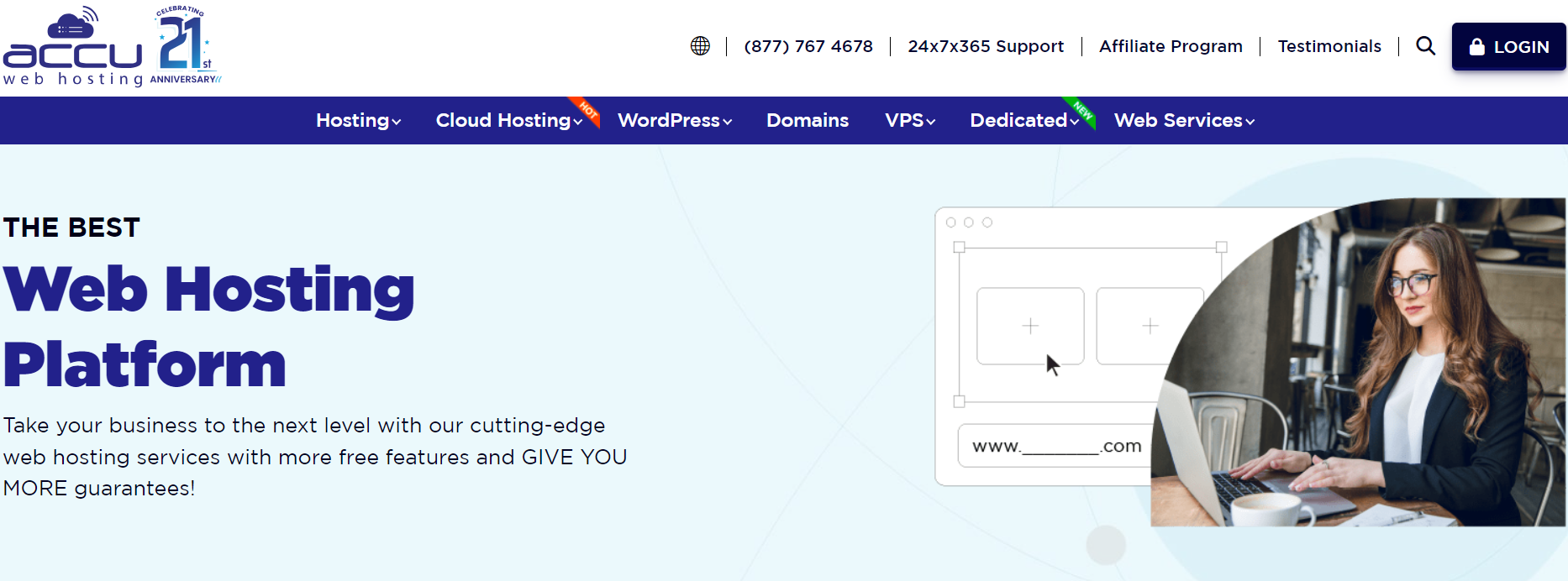Expand the Web Services menu
The width and height of the screenshot is (1568, 581).
pos(1184,121)
